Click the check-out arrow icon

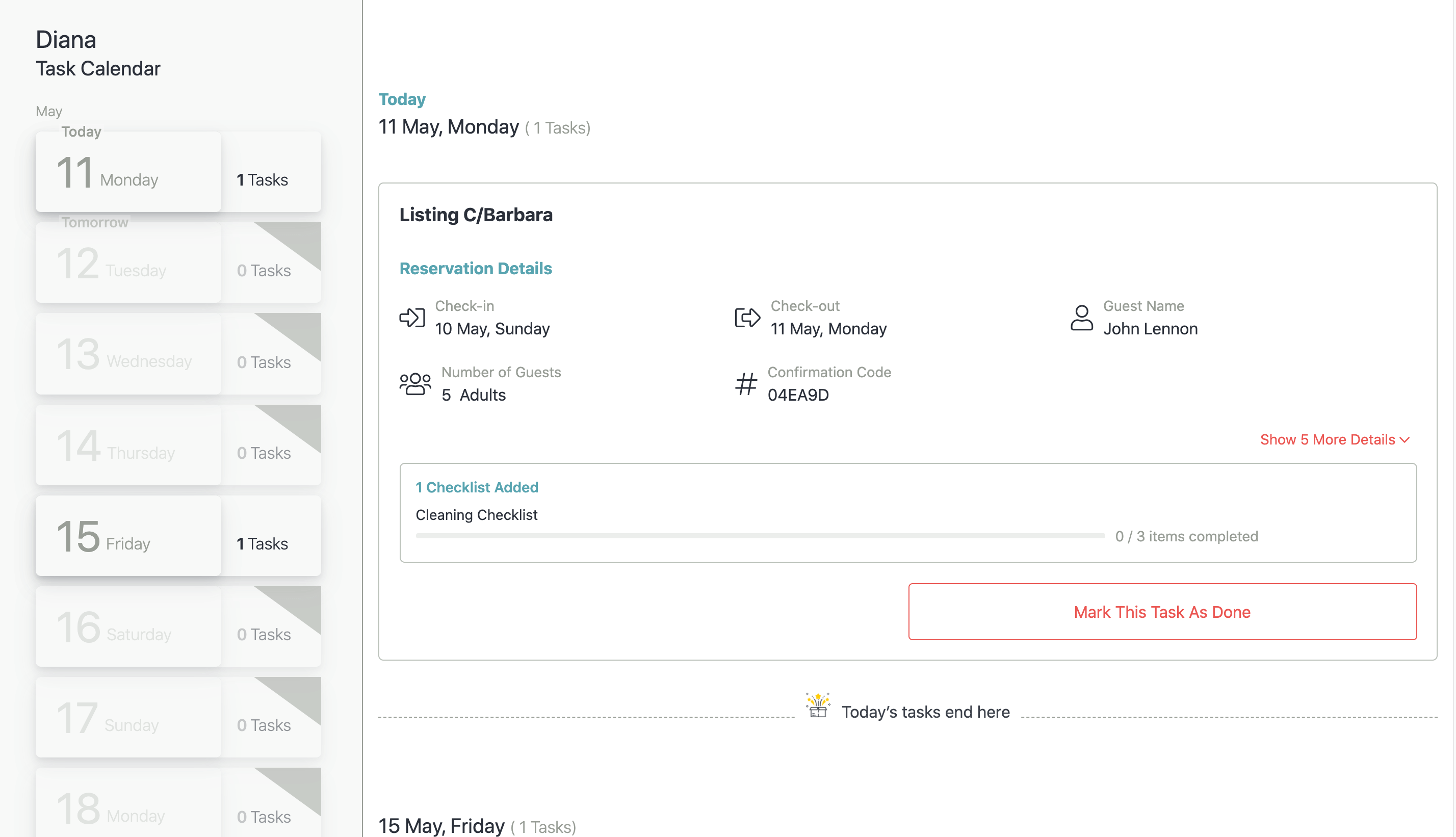click(747, 318)
